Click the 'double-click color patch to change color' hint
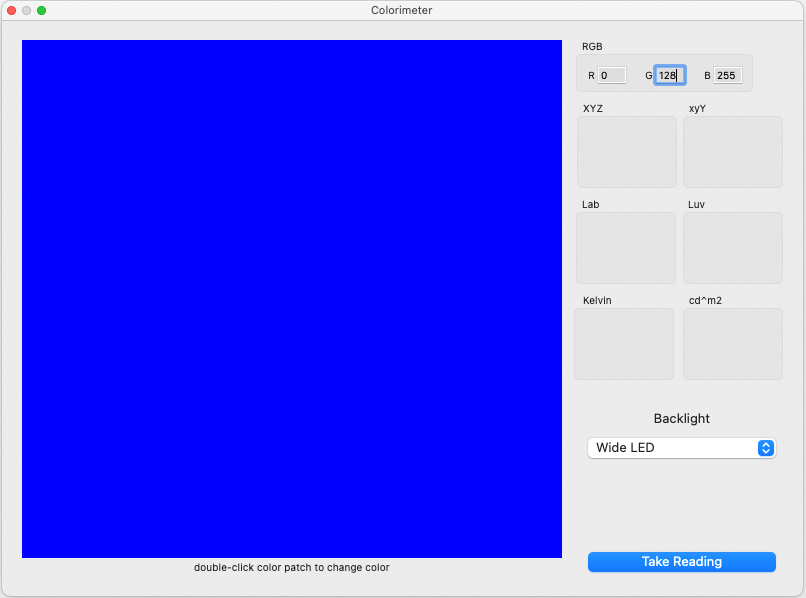 [291, 568]
